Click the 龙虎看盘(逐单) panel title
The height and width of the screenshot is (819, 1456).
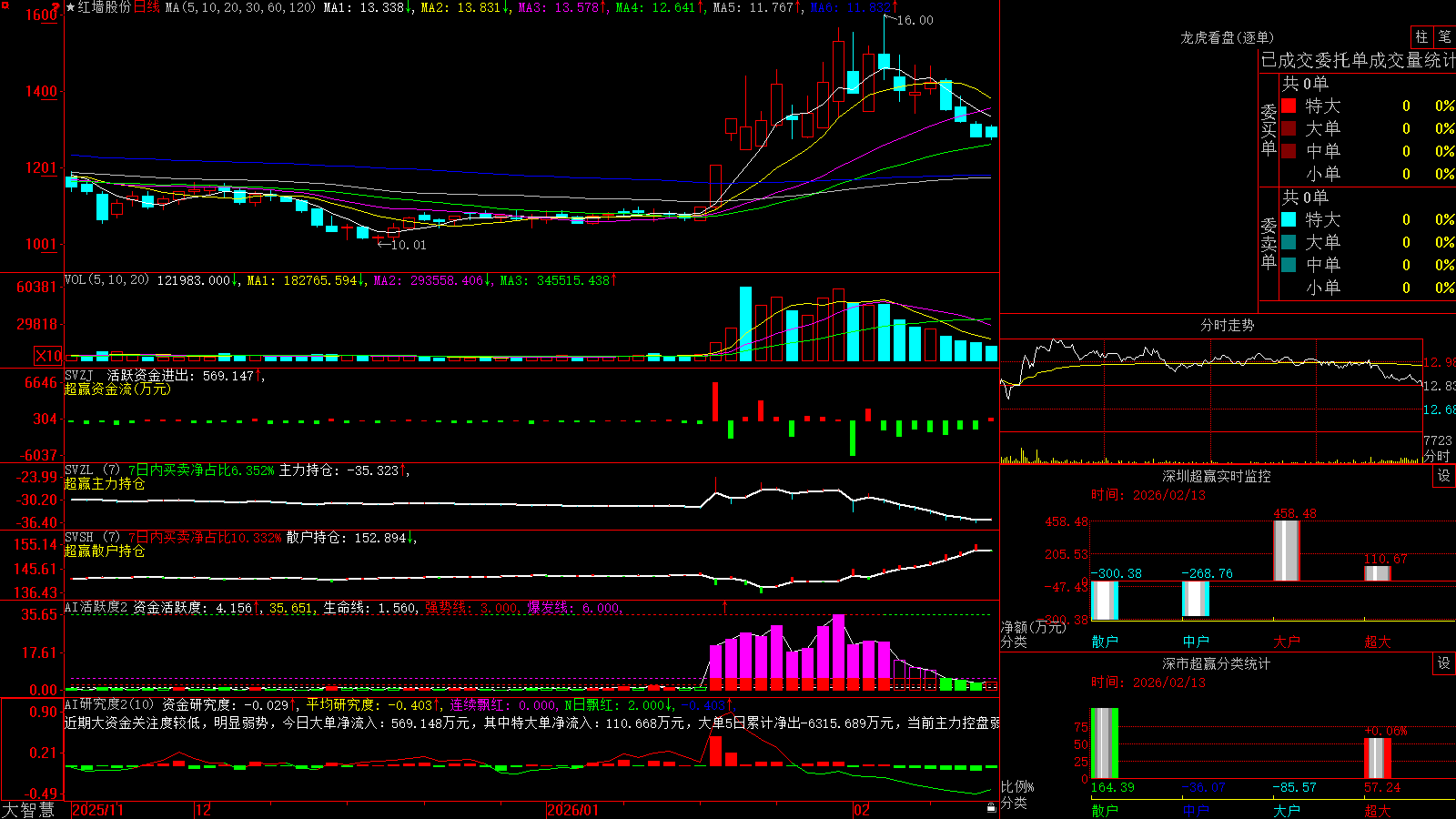click(x=1228, y=37)
